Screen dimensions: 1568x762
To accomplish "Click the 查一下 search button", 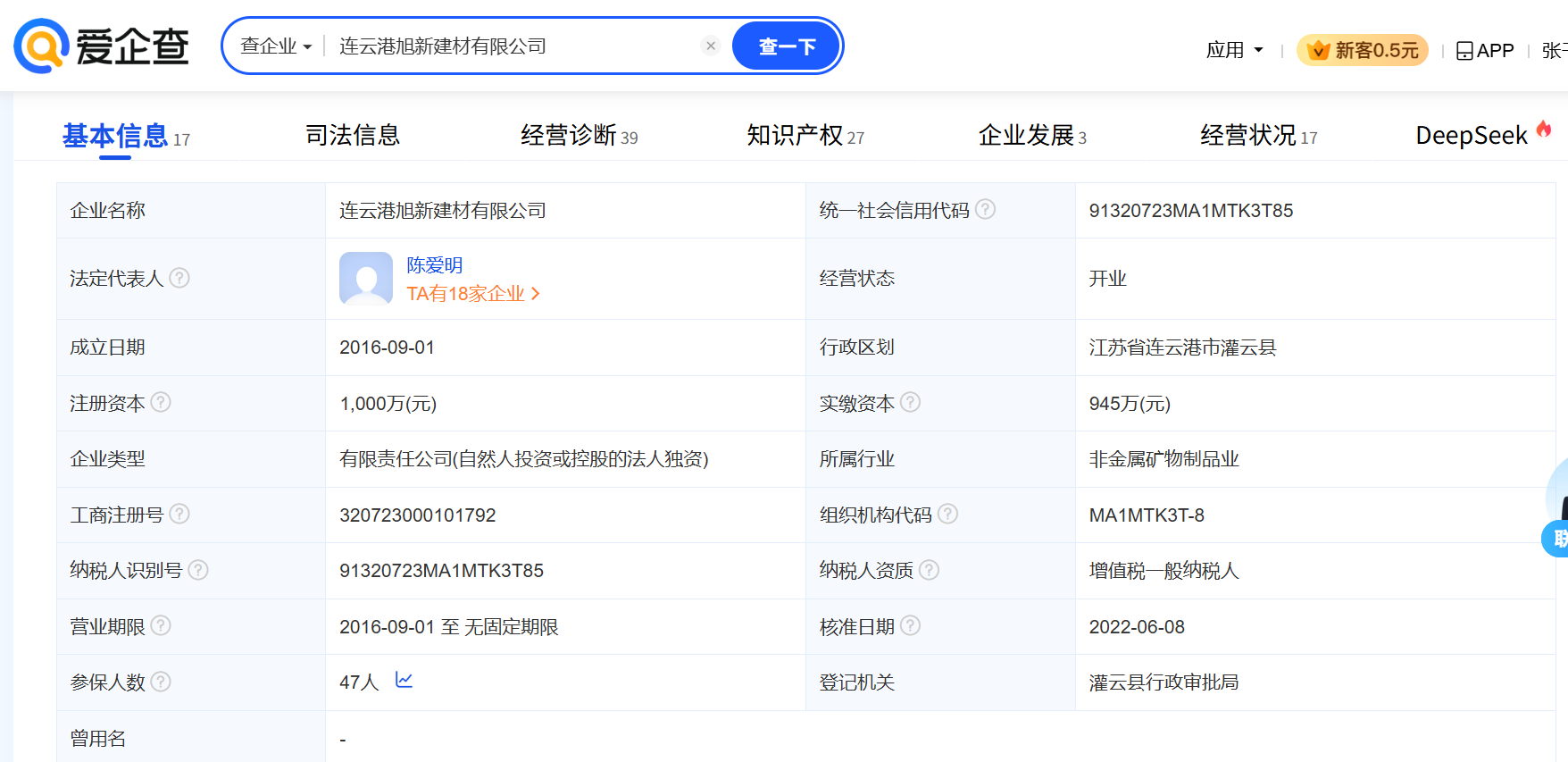I will [x=786, y=46].
